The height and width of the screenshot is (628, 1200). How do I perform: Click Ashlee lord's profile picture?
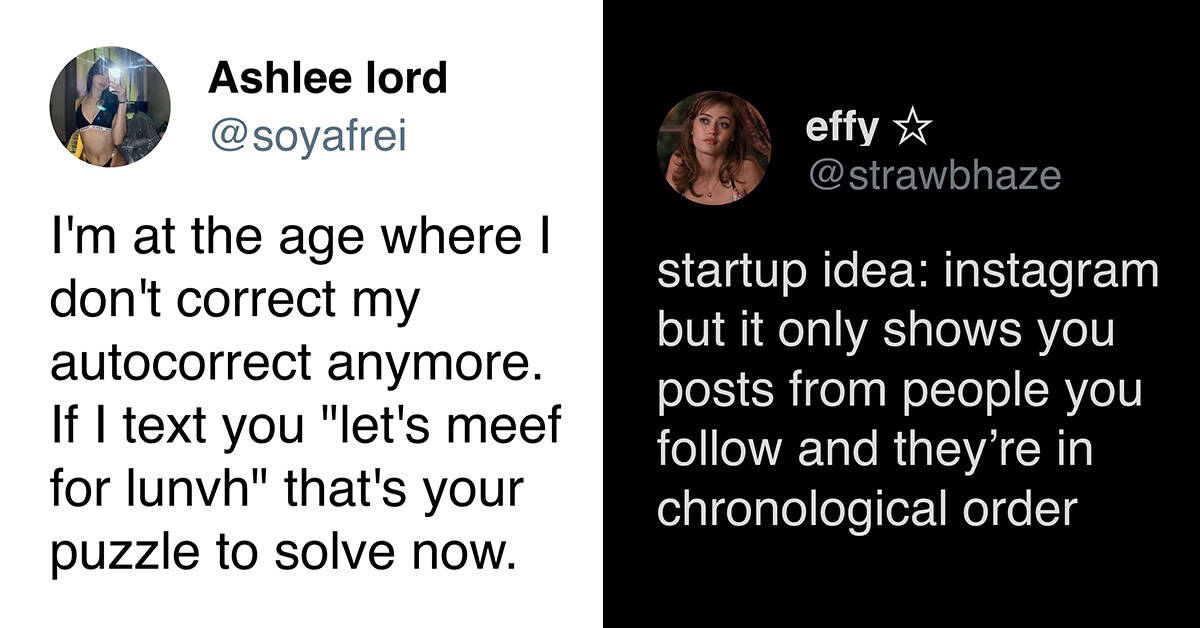110,107
